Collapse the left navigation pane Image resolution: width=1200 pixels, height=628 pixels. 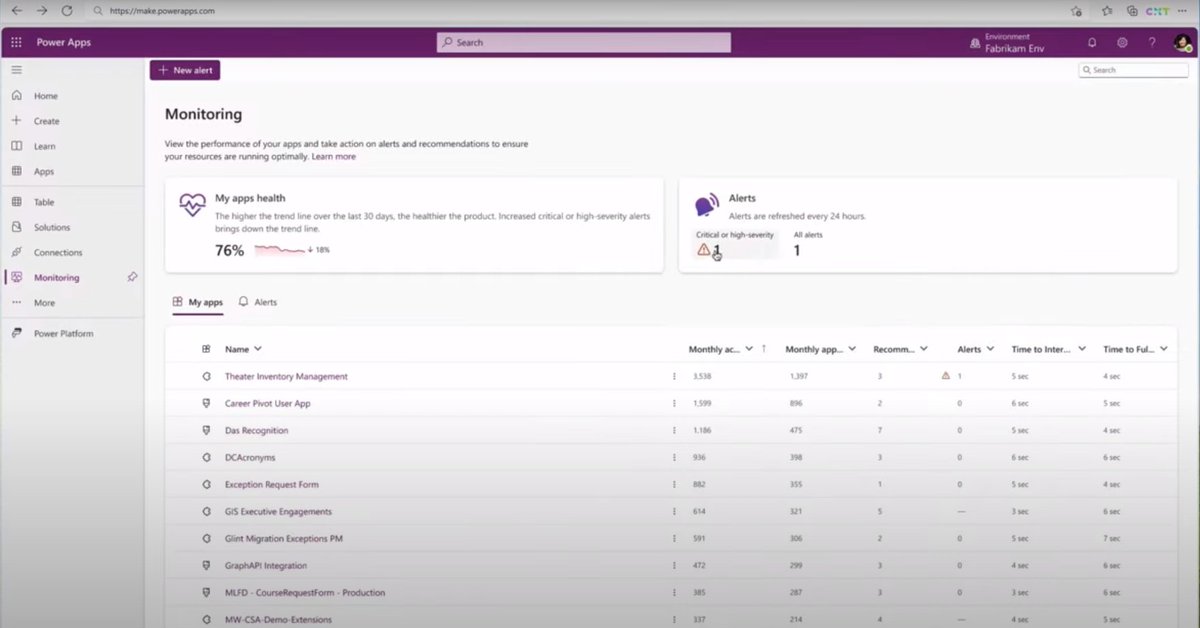[16, 70]
